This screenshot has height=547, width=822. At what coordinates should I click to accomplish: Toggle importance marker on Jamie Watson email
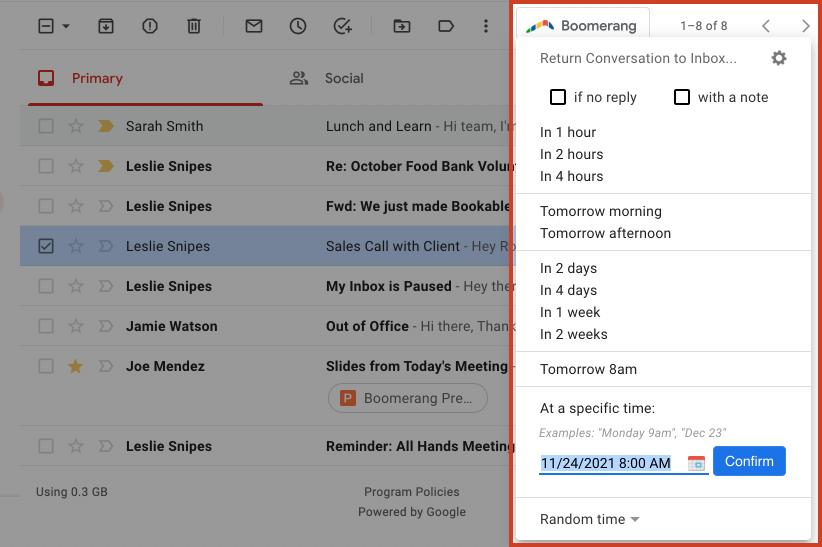(106, 326)
